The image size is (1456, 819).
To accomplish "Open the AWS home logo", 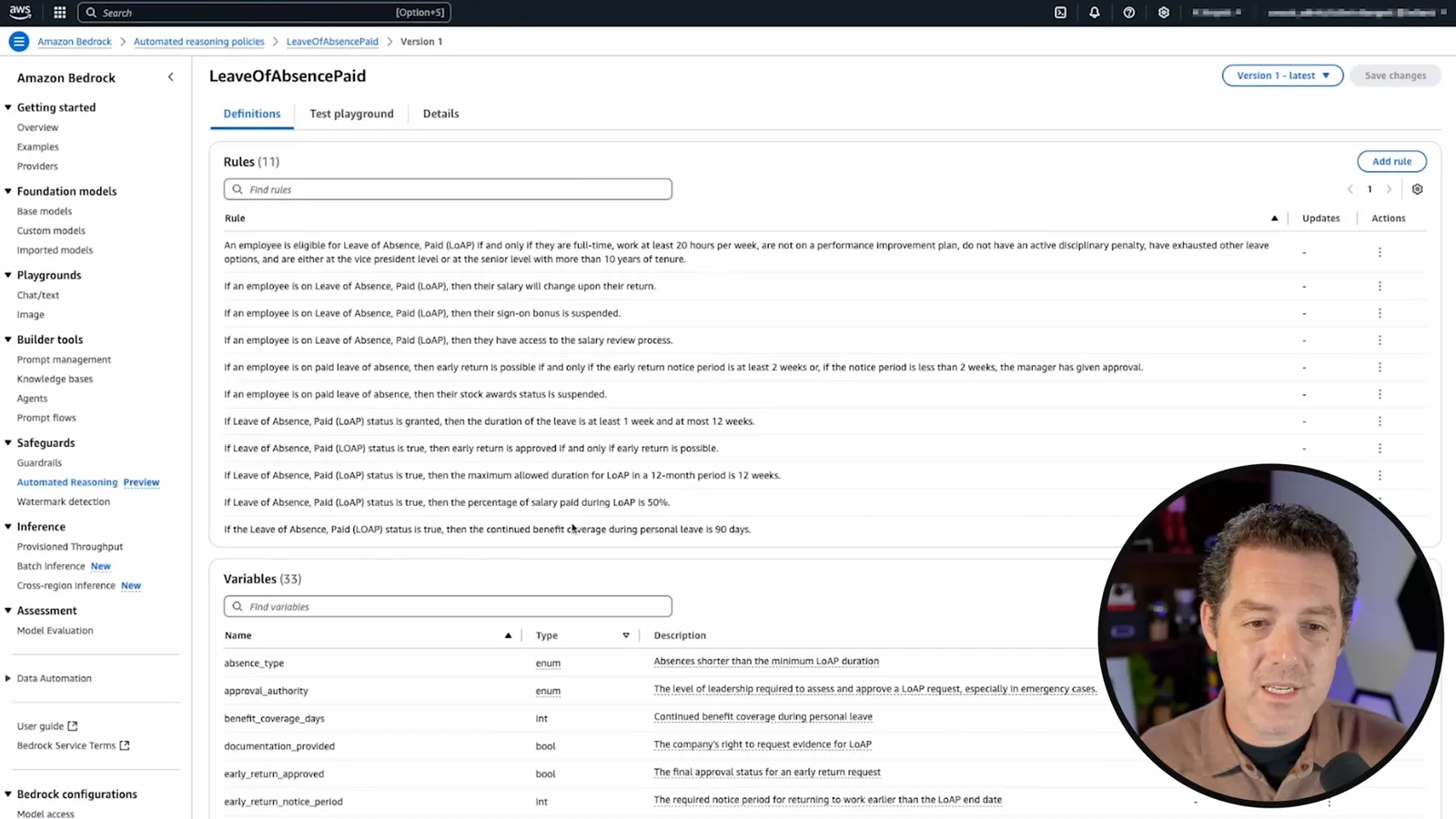I will pos(20,12).
